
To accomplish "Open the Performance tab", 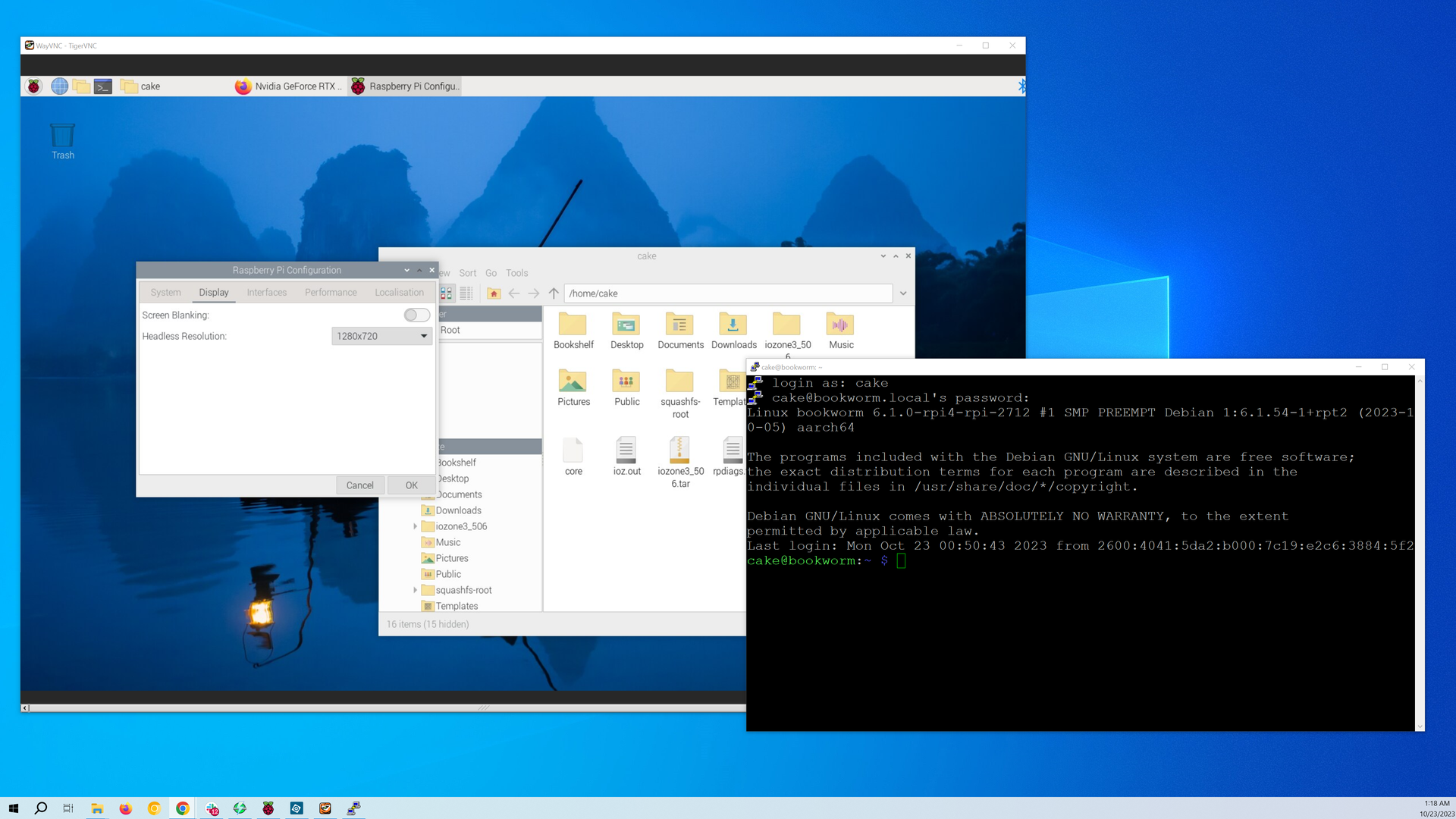I will click(331, 293).
